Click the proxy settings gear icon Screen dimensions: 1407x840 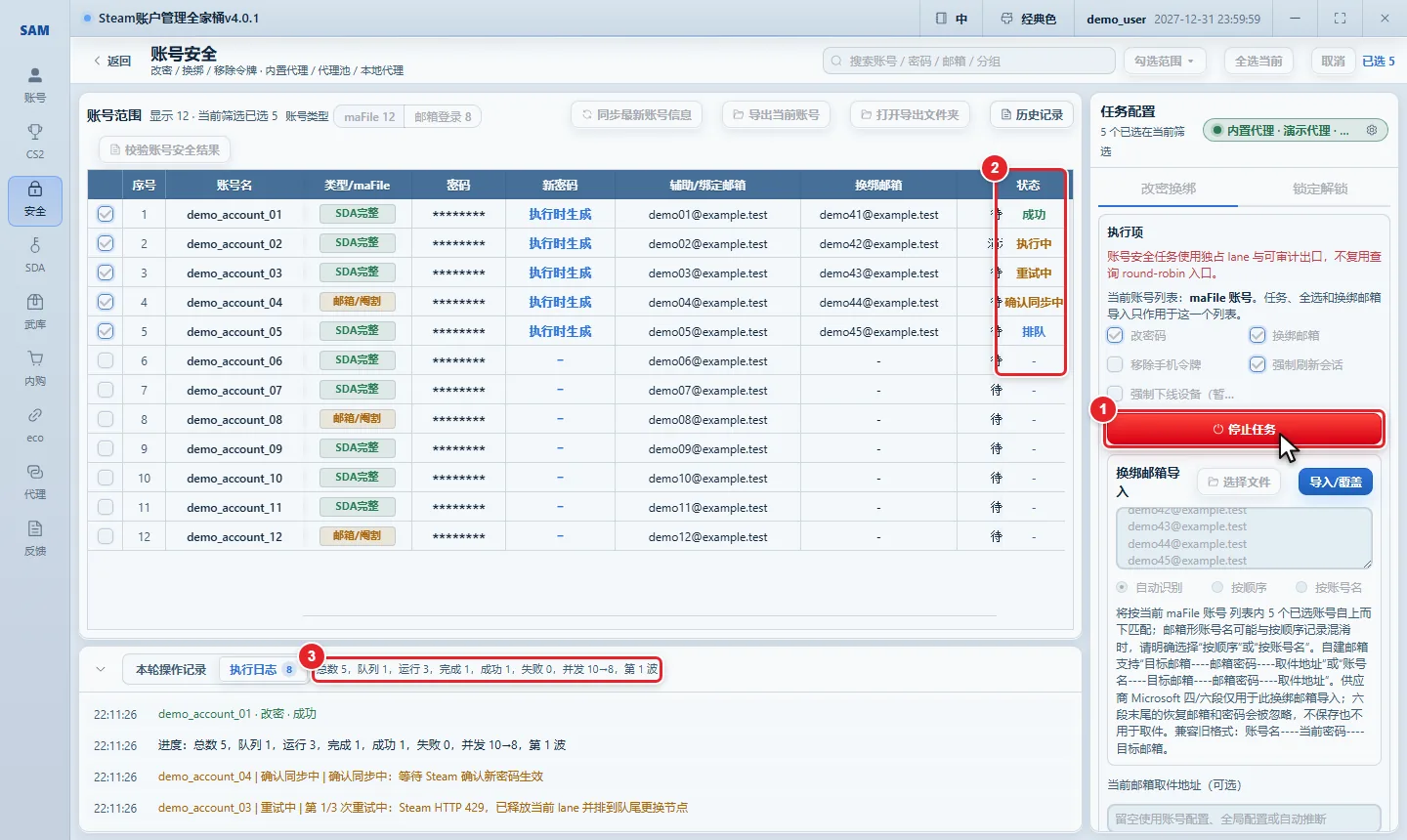pyautogui.click(x=1372, y=130)
